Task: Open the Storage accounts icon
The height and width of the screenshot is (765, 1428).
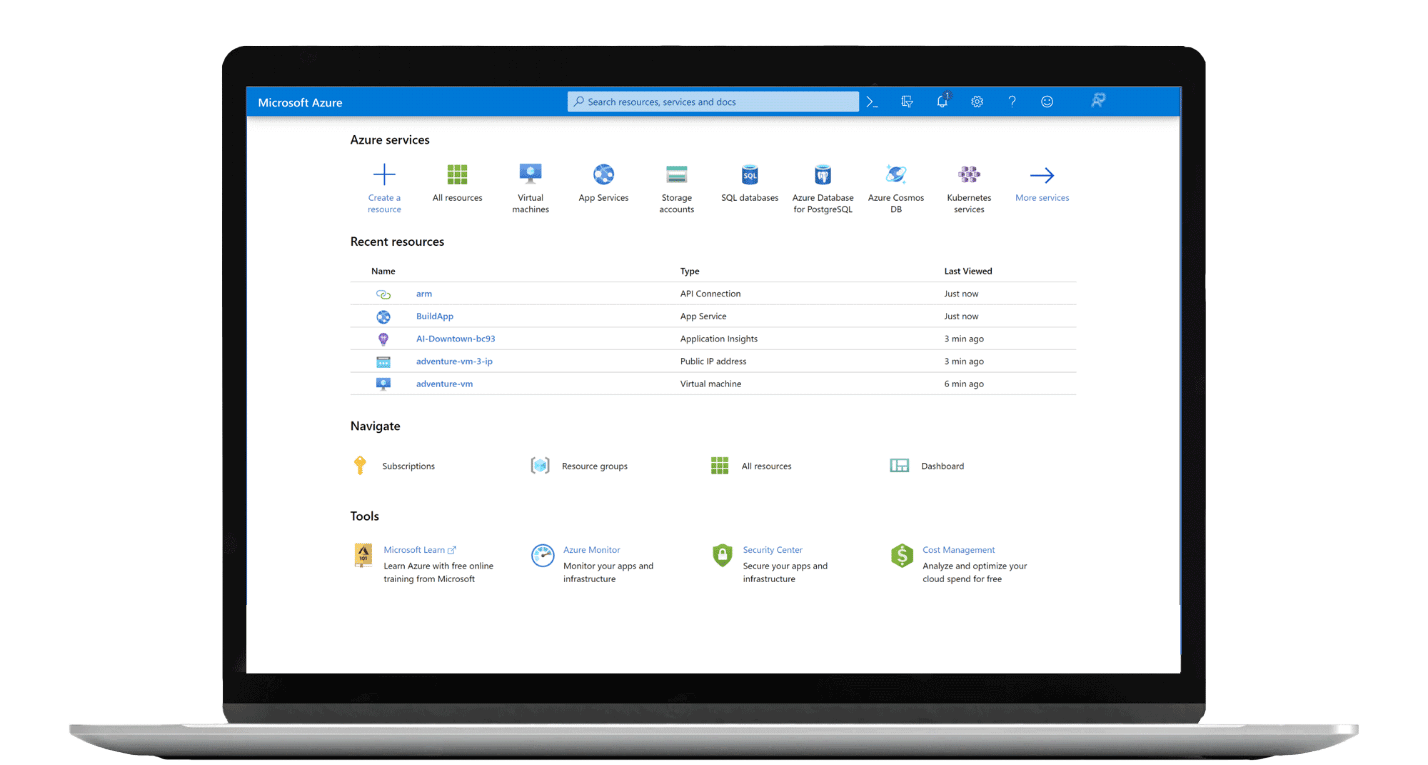Action: [677, 175]
